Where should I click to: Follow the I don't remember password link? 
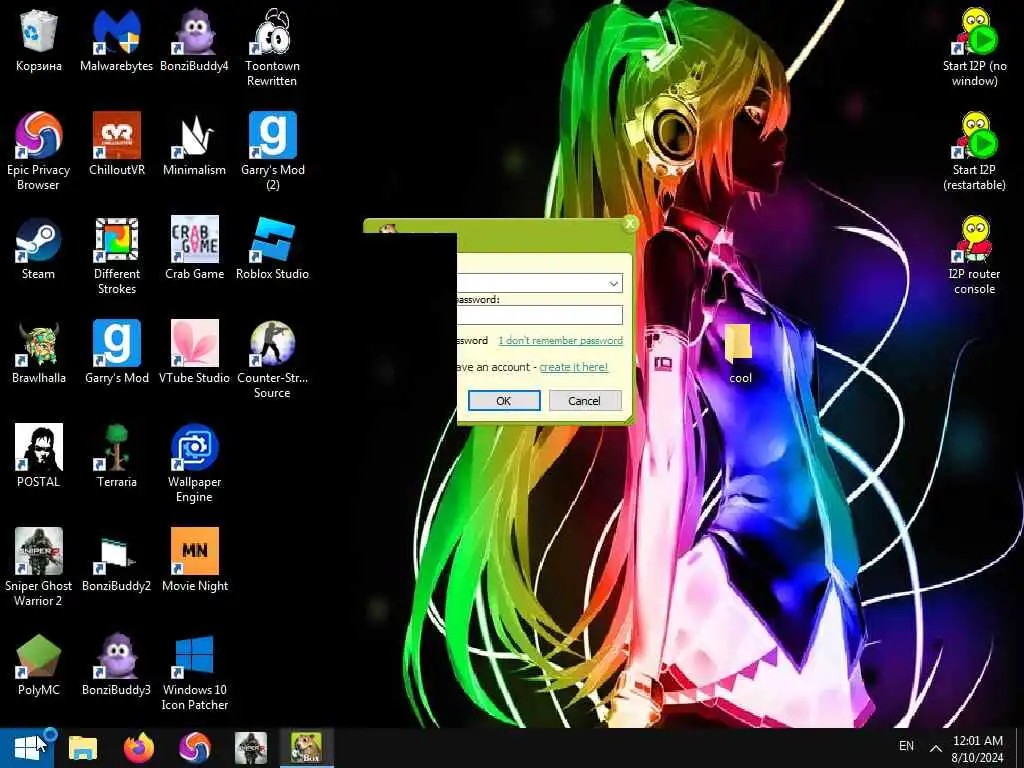click(x=560, y=340)
